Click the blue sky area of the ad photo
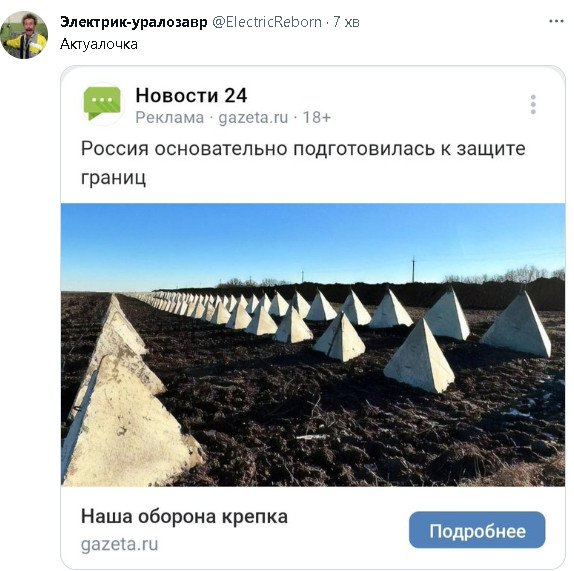Viewport: 574px width, 571px height. (313, 238)
